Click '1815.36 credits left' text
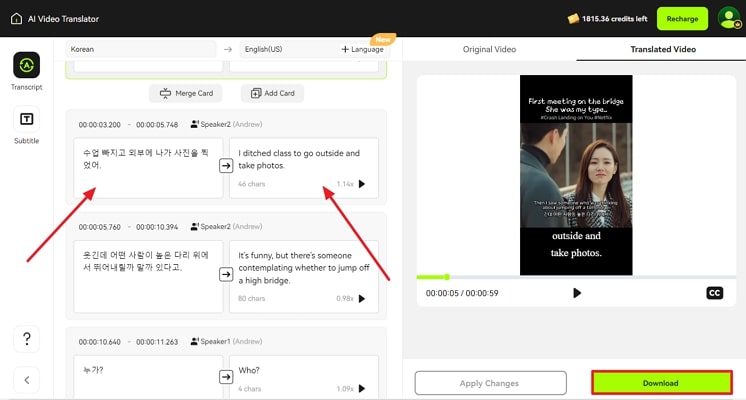The width and height of the screenshot is (746, 400). tap(614, 19)
